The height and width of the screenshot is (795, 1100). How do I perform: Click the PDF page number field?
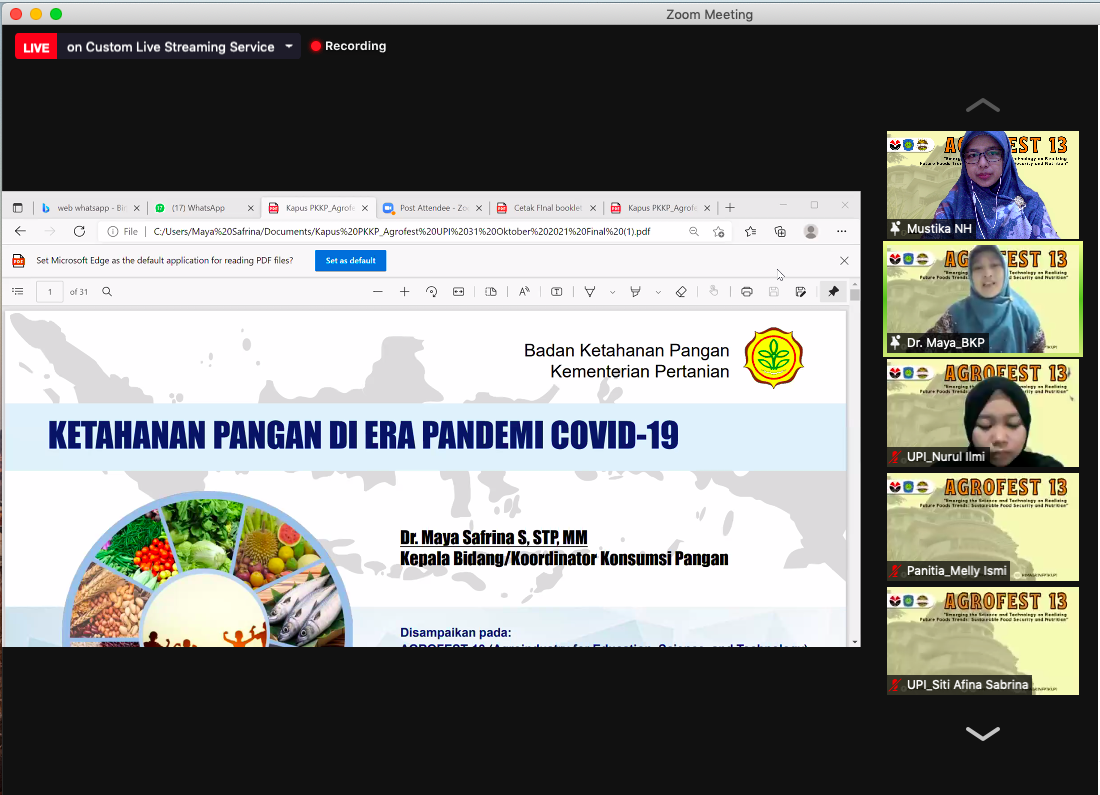tap(50, 292)
